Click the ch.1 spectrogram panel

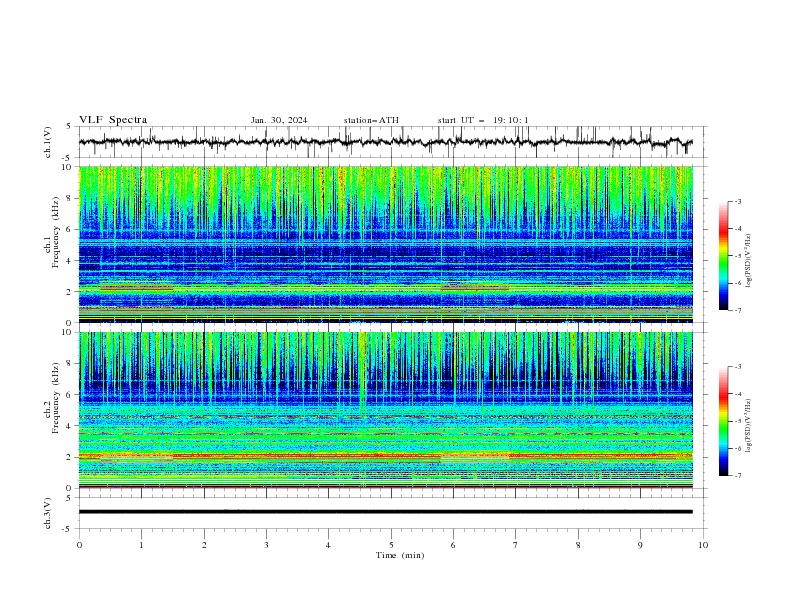coord(385,244)
